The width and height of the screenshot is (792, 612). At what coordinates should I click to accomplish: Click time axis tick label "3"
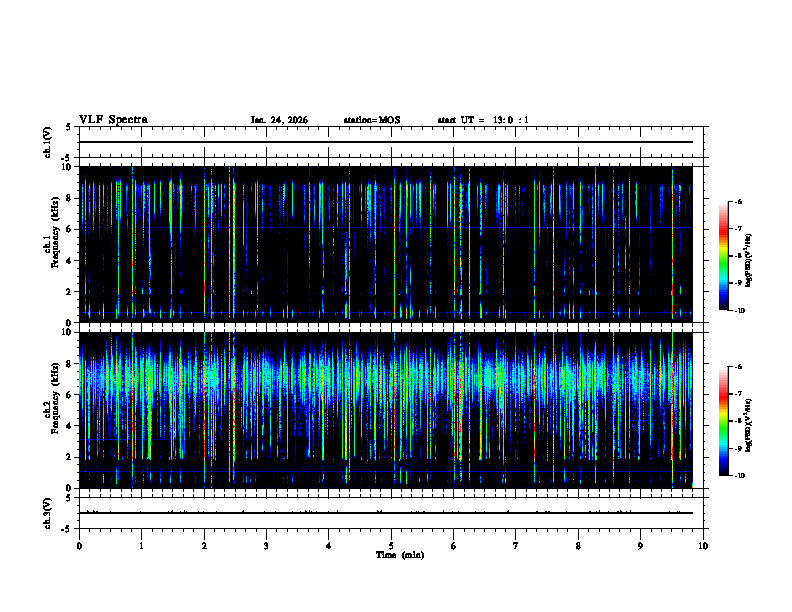266,546
